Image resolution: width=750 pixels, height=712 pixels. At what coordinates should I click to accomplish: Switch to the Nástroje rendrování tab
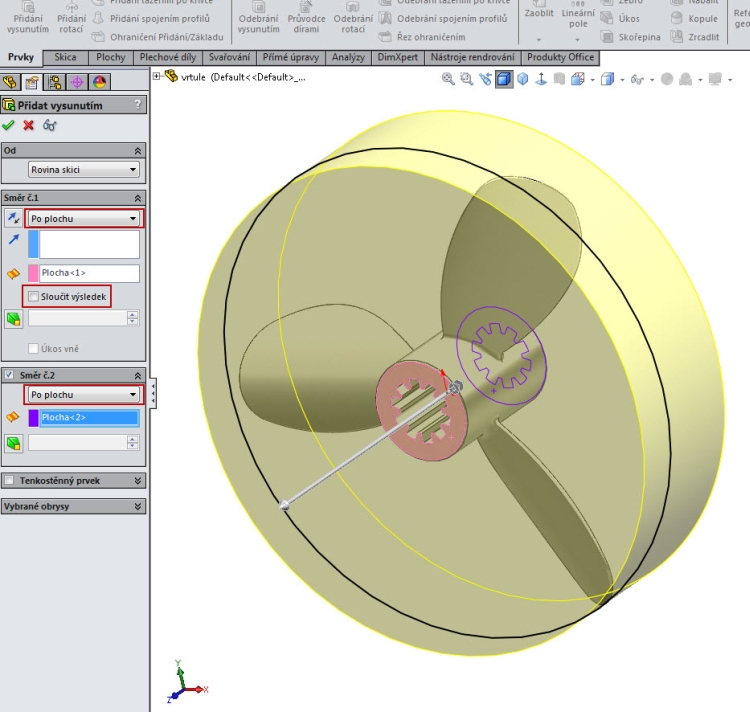[473, 57]
